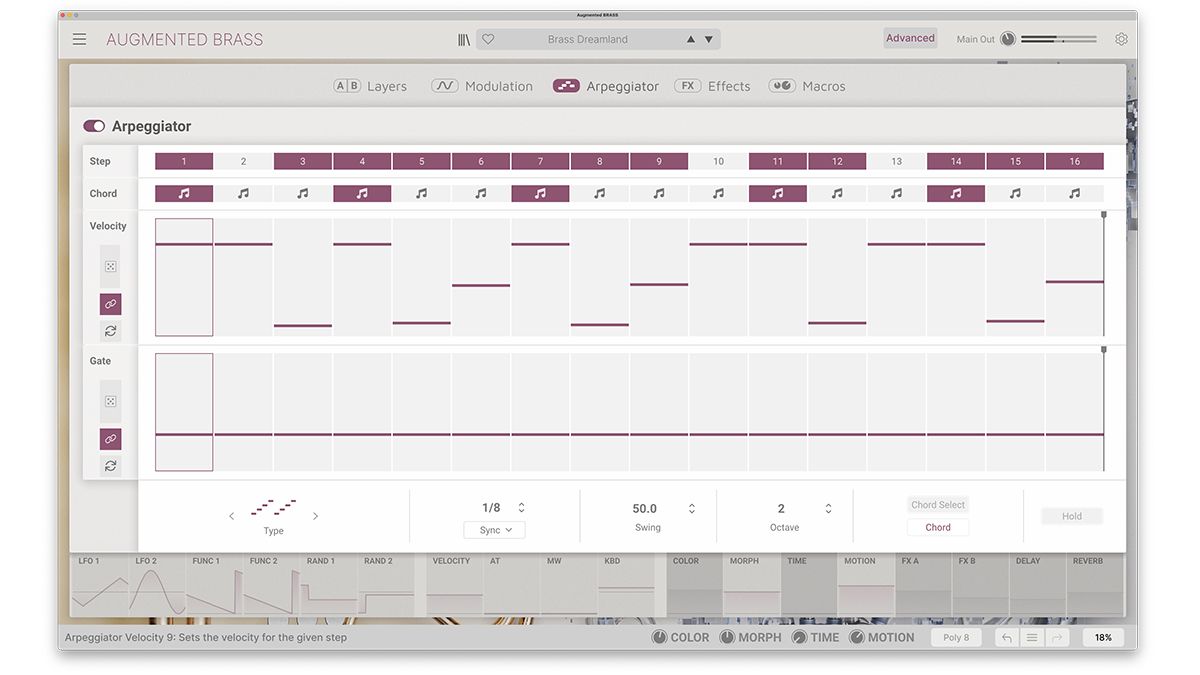Screen dimensions: 1200x675
Task: Open the Sync mode dropdown
Action: 494,530
